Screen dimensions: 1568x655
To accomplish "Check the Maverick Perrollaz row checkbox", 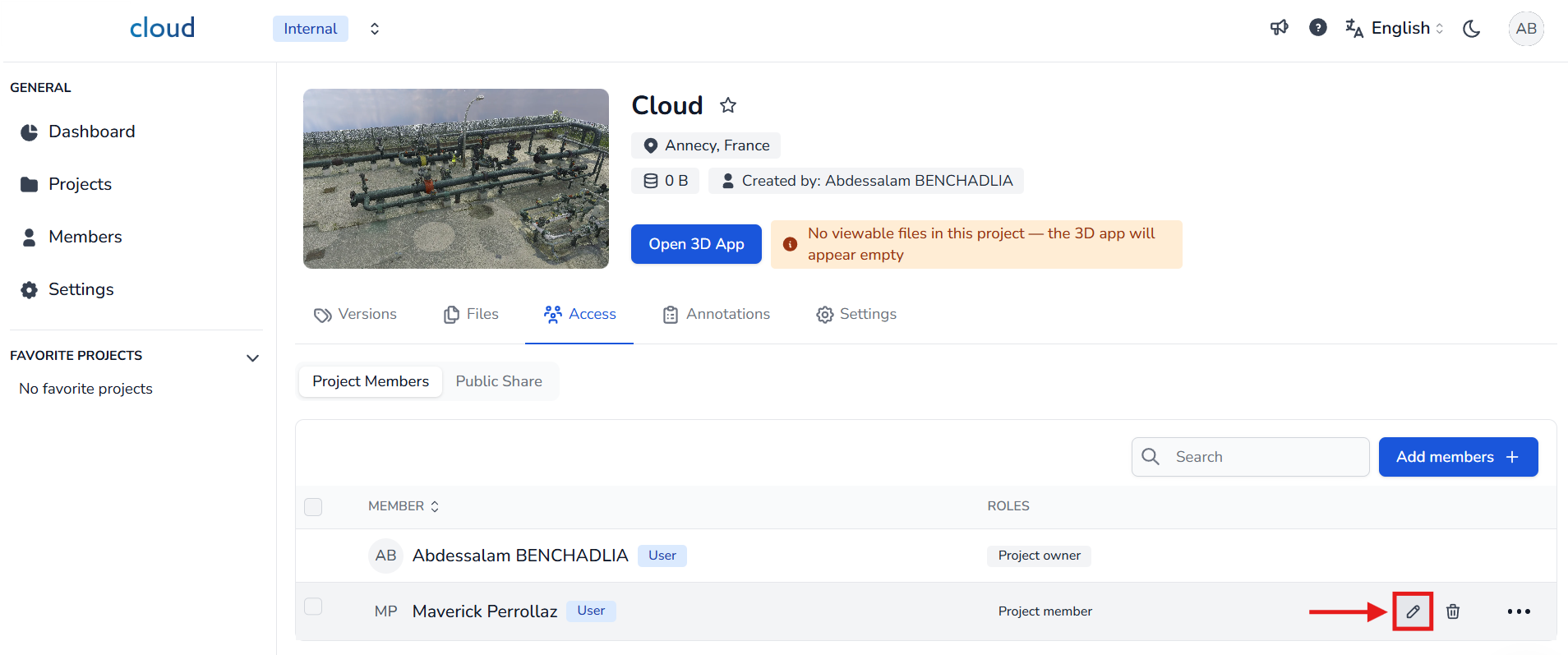I will click(313, 607).
